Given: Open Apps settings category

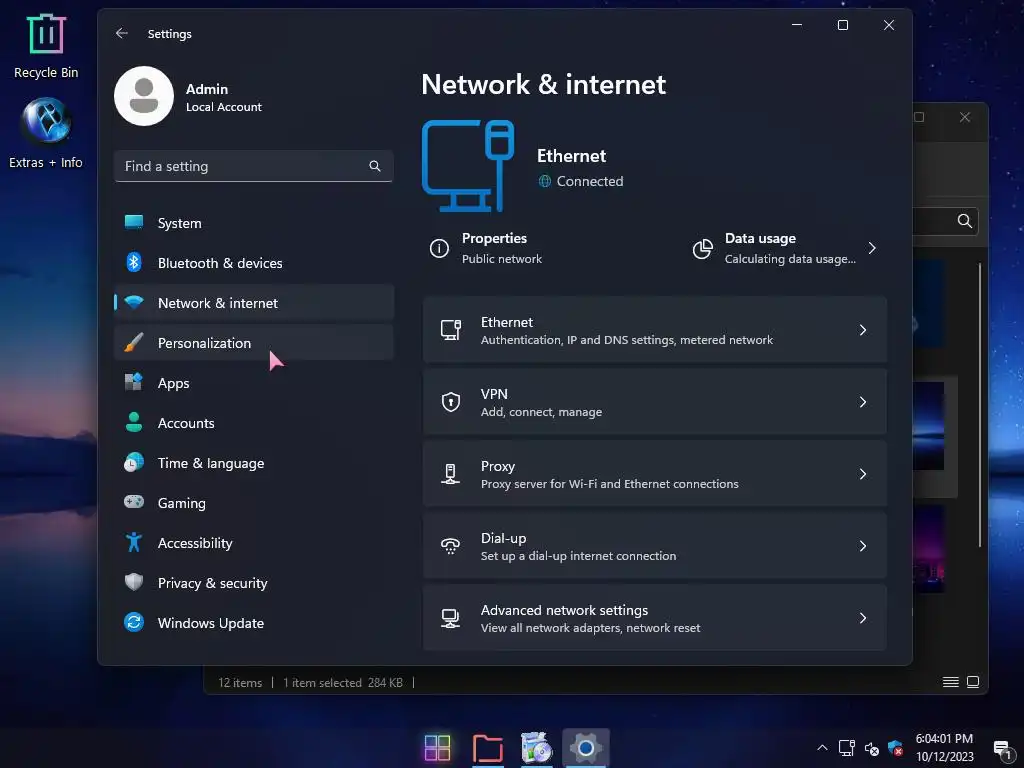Looking at the screenshot, I should click(253, 383).
